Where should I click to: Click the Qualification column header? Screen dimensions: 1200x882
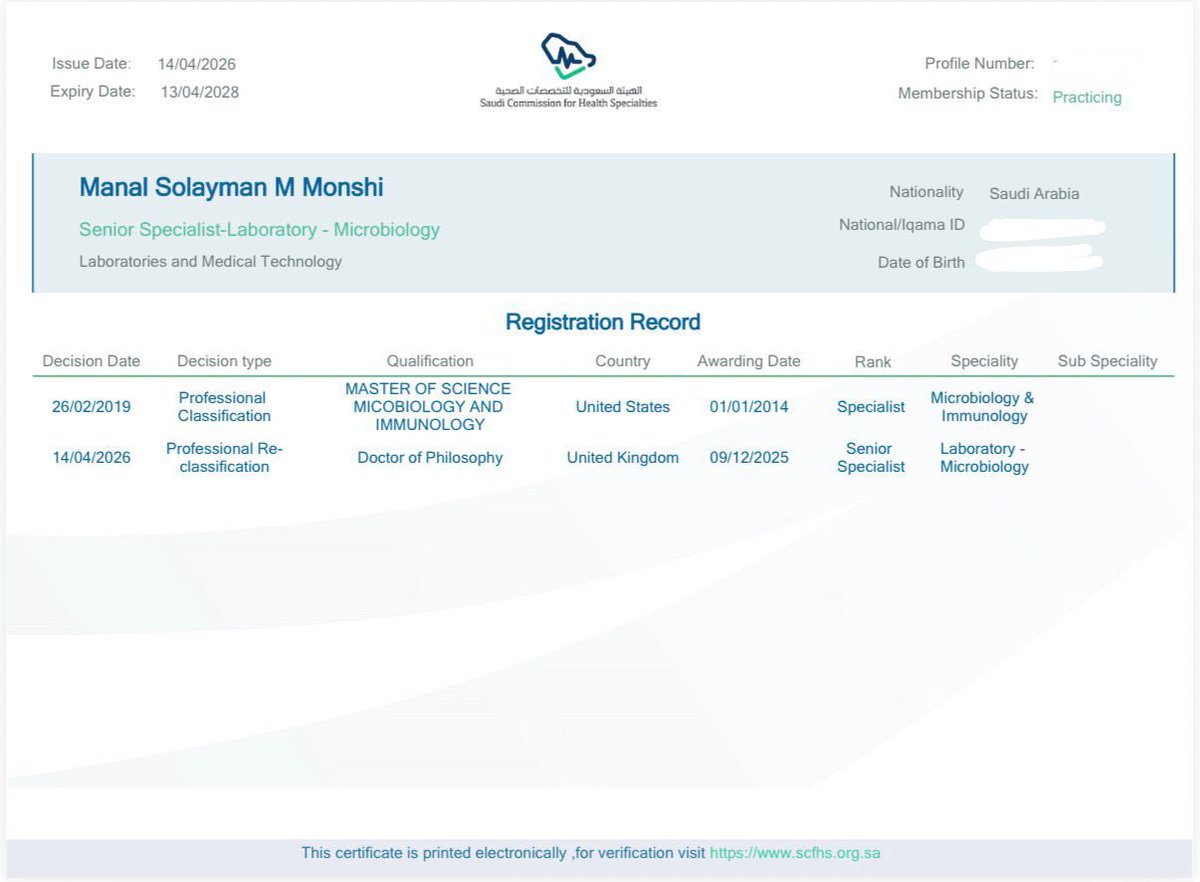(430, 361)
